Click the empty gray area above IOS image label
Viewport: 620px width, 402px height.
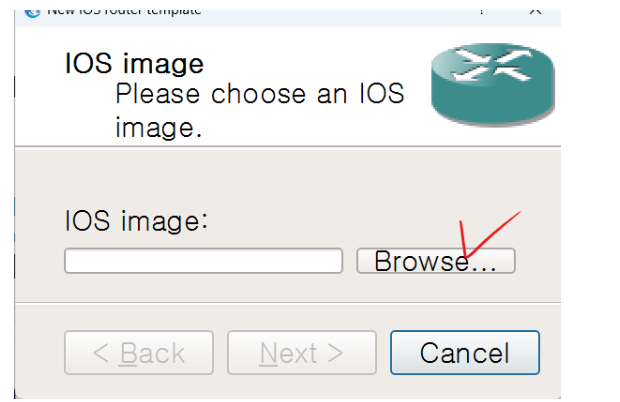[288, 176]
